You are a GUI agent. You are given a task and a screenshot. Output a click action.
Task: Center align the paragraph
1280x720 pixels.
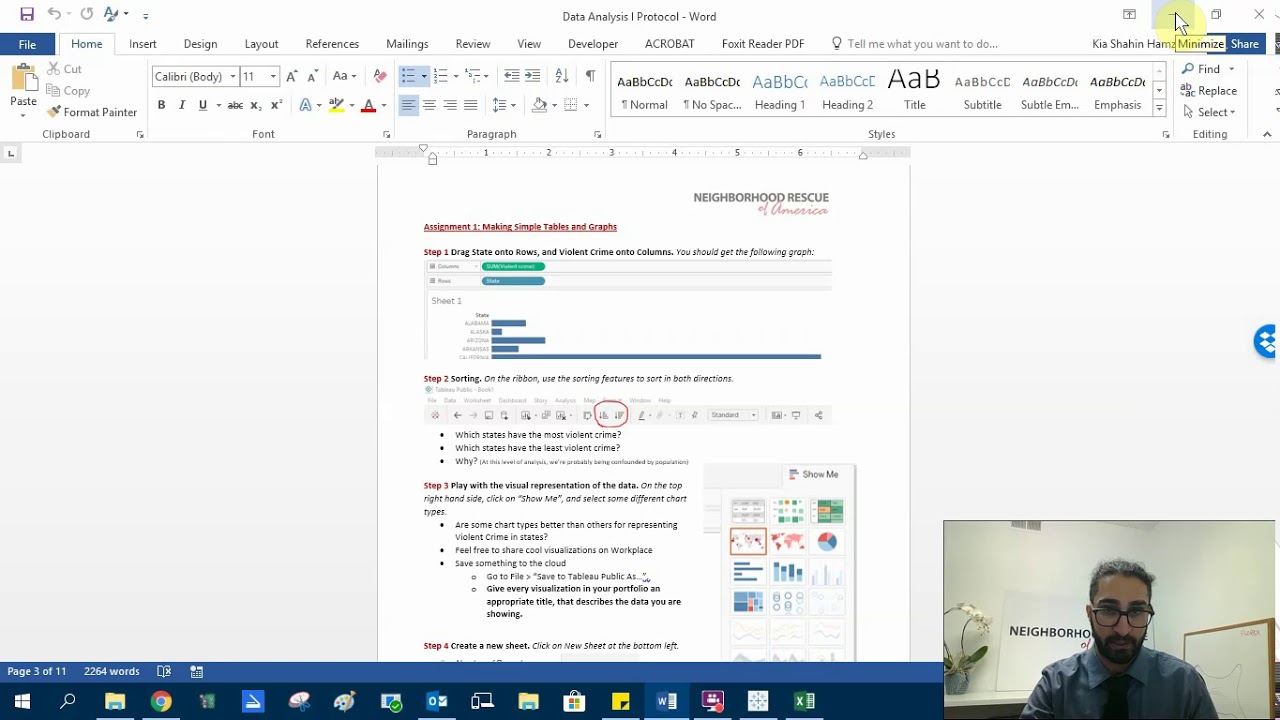(x=429, y=105)
